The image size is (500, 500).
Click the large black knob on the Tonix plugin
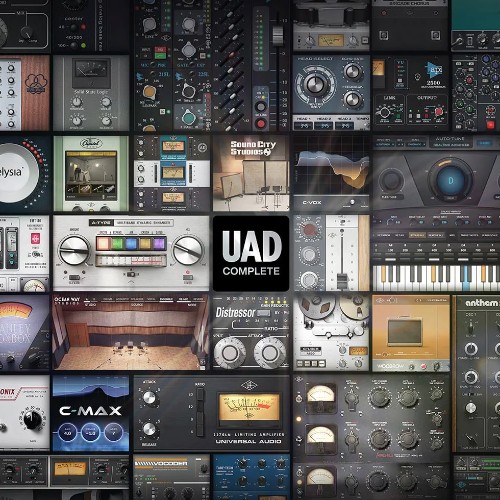[x=32, y=419]
